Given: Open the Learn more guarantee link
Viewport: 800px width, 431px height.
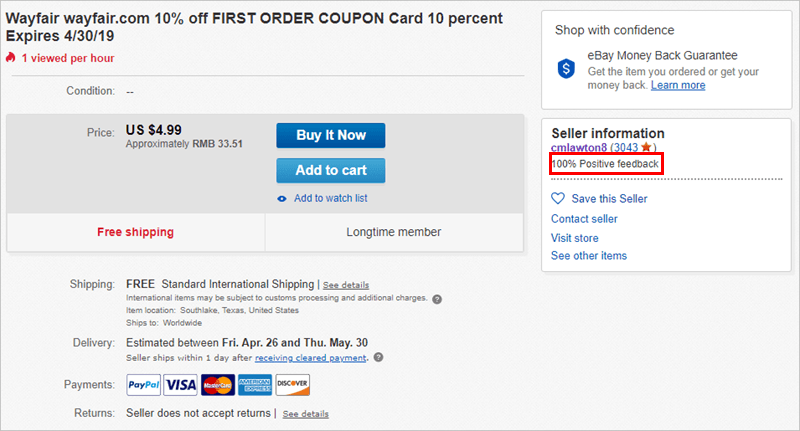Looking at the screenshot, I should pyautogui.click(x=678, y=85).
